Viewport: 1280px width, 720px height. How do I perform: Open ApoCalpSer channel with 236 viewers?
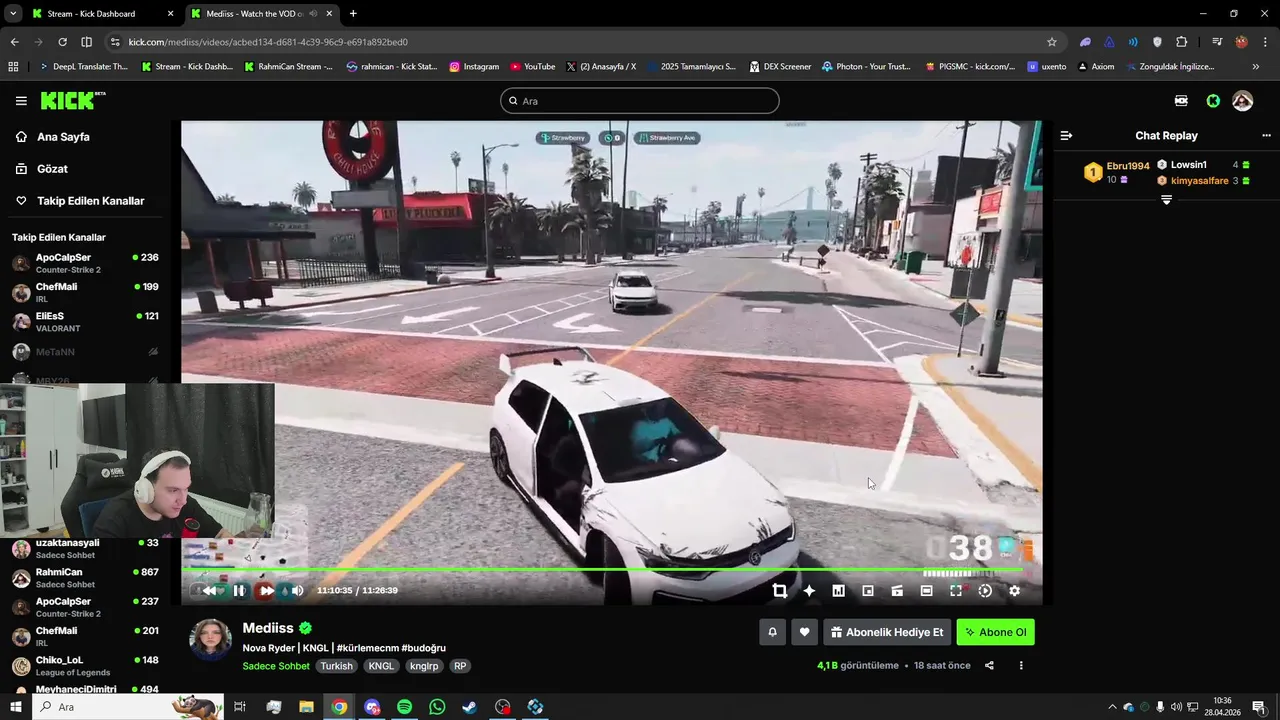(85, 263)
